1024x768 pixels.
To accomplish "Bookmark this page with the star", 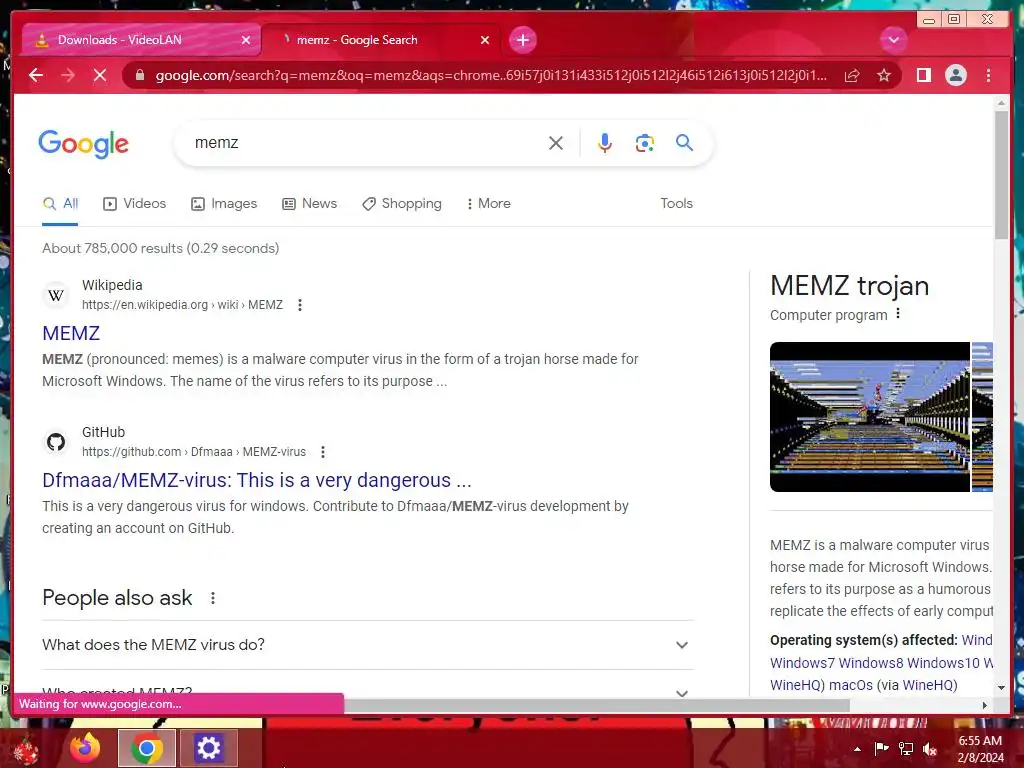I will pyautogui.click(x=884, y=75).
